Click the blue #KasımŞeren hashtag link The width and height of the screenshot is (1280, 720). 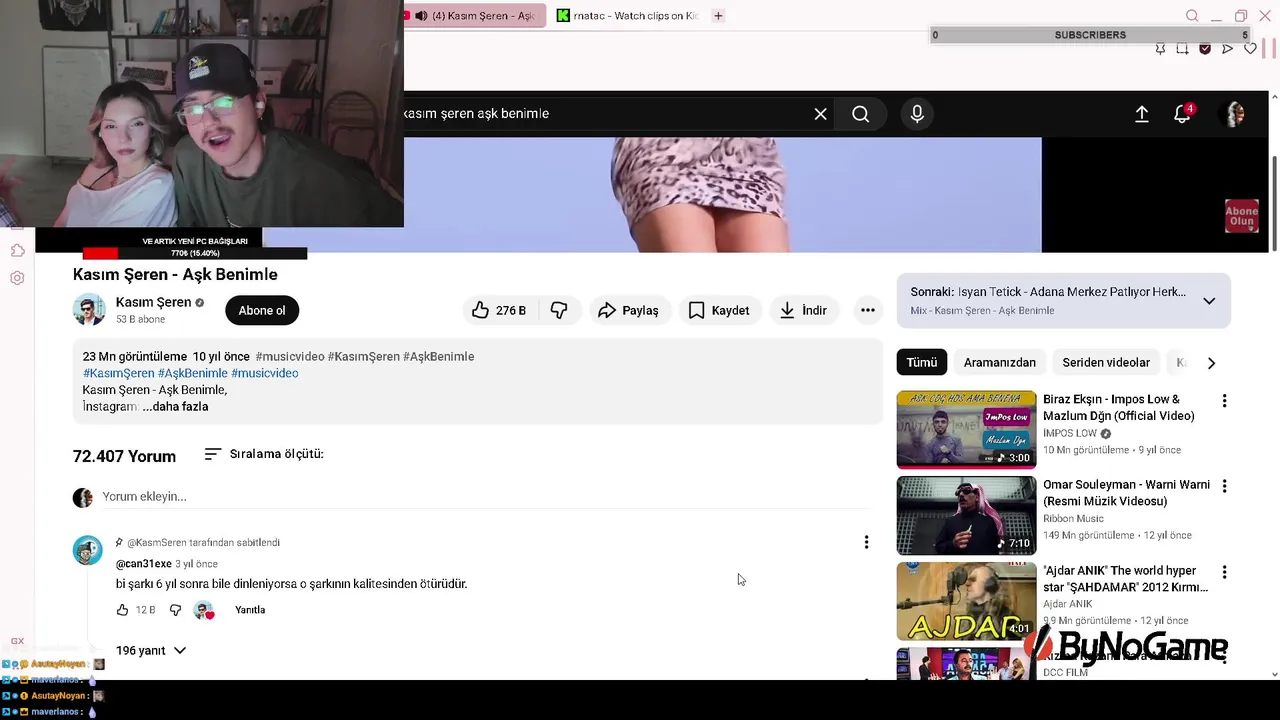[x=118, y=373]
